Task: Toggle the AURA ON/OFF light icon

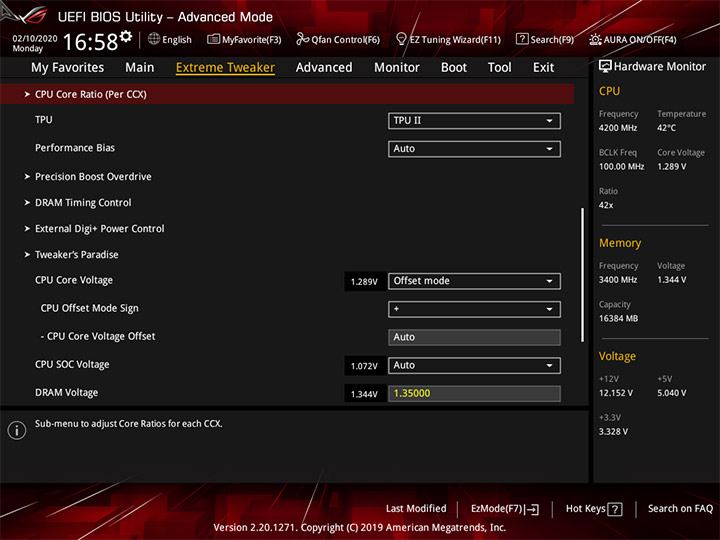Action: [595, 39]
